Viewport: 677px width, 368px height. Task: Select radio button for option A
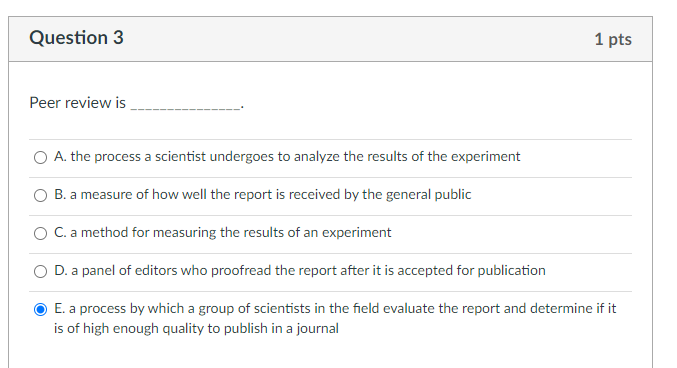tap(40, 157)
